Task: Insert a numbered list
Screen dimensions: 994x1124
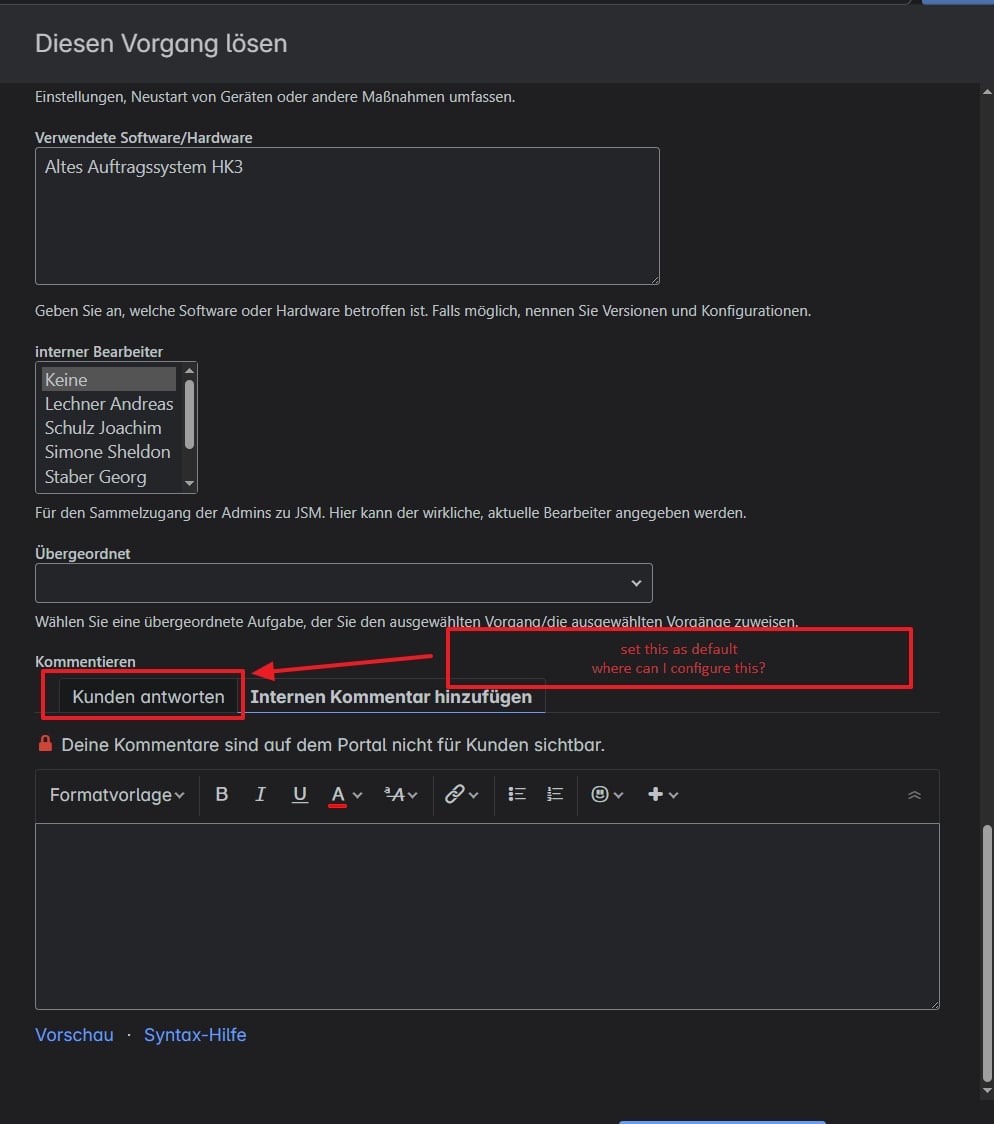Action: (x=555, y=794)
